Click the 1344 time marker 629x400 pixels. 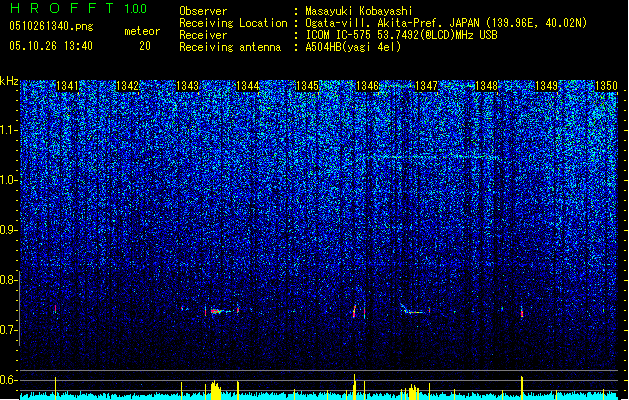[x=248, y=86]
